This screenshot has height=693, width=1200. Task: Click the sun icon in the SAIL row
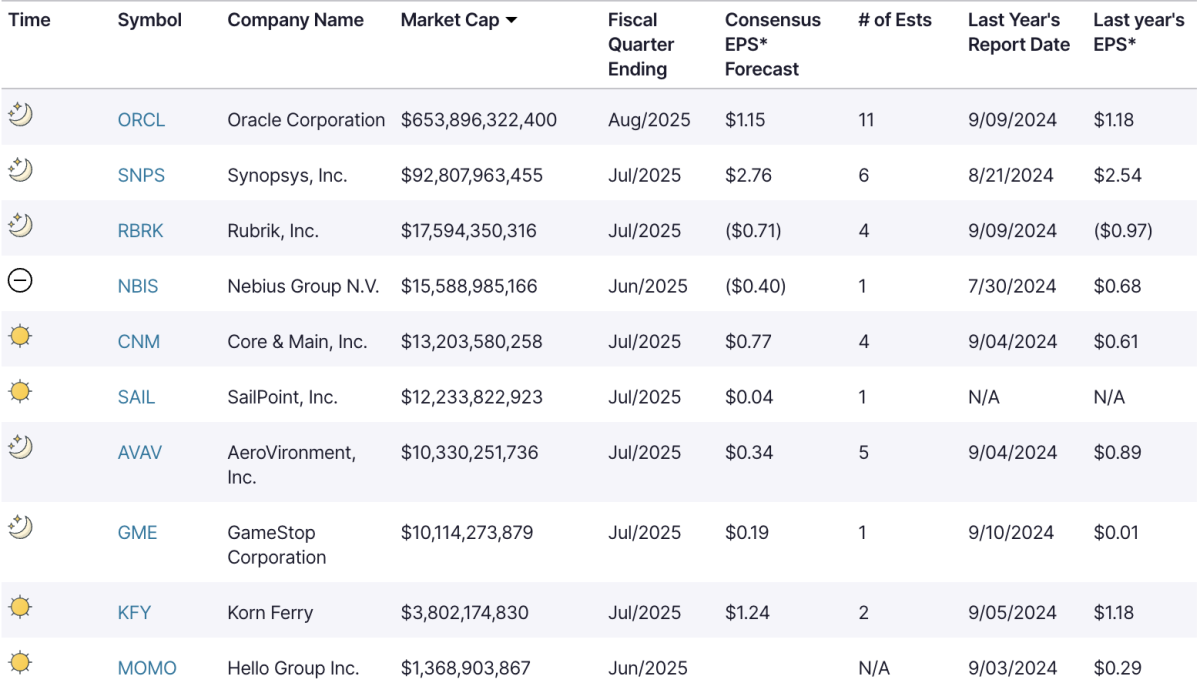point(20,391)
